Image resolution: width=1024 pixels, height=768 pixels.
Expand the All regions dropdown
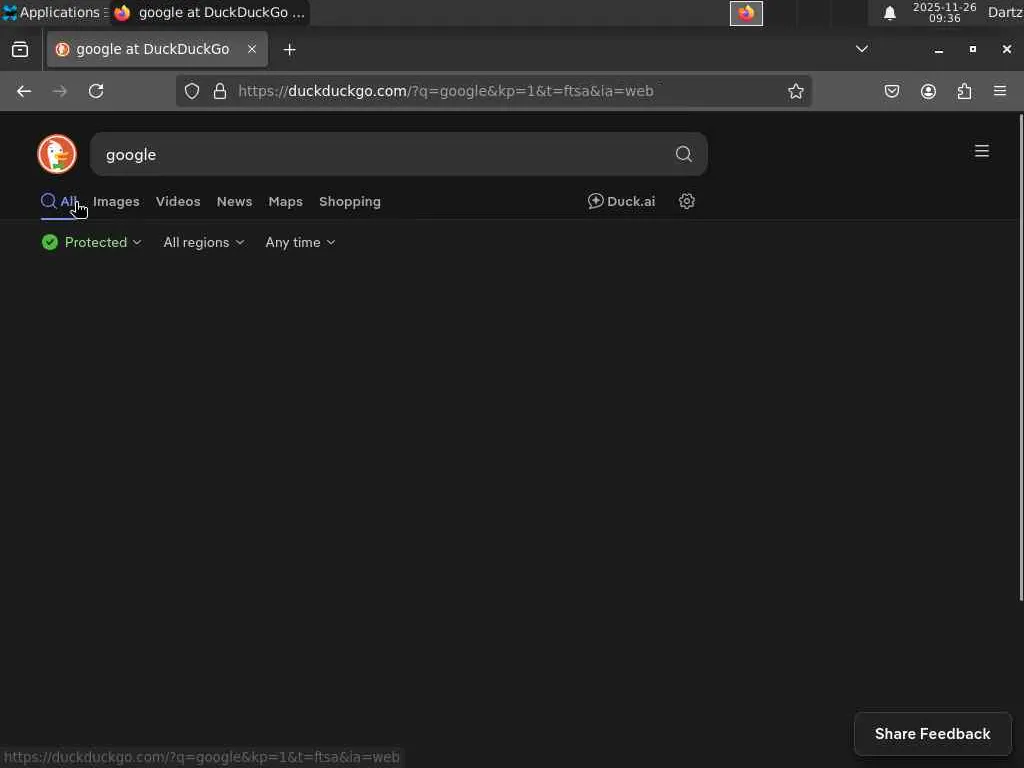pos(204,242)
